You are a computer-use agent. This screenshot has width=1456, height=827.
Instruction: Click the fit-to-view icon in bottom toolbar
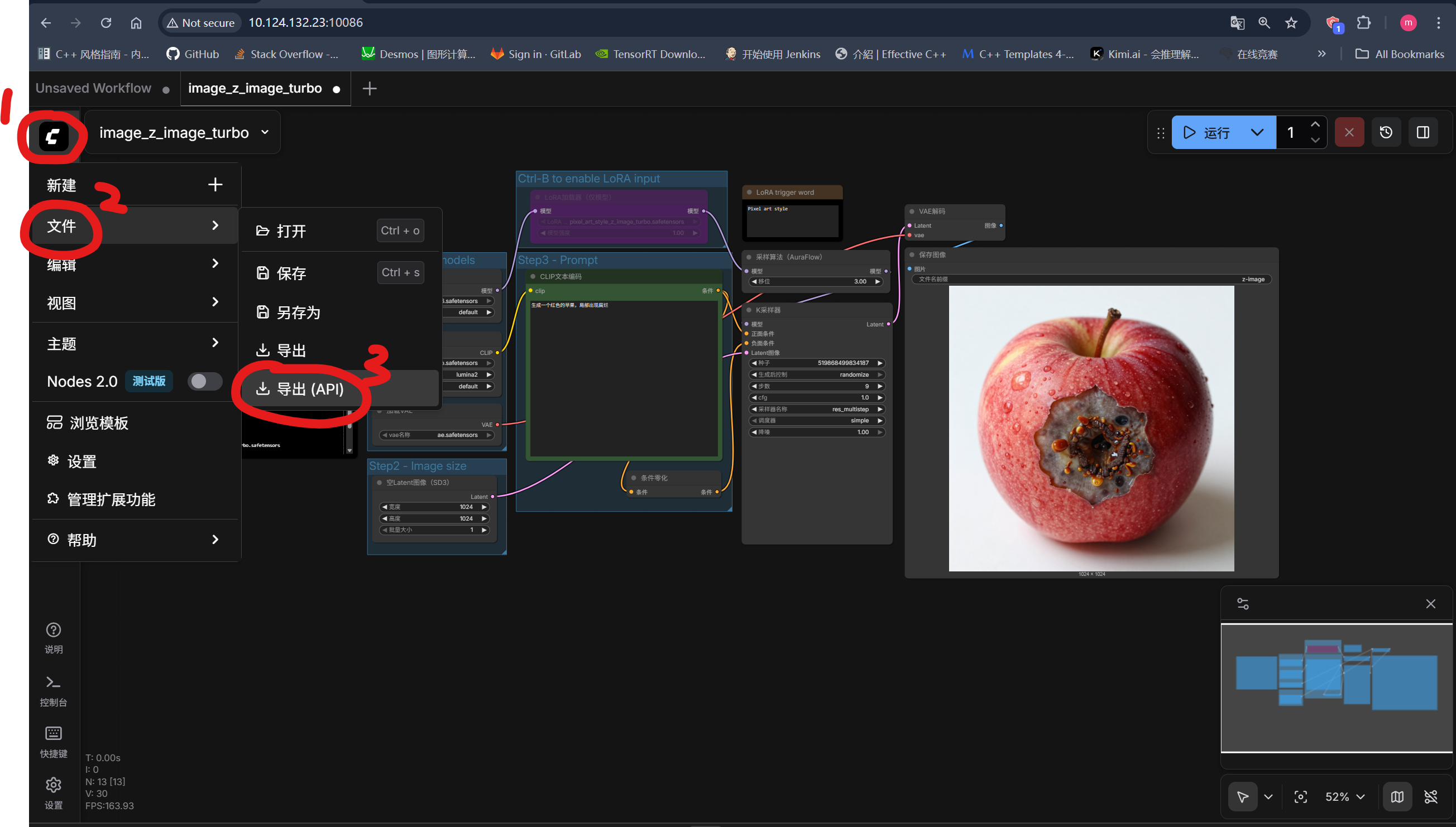pyautogui.click(x=1301, y=796)
